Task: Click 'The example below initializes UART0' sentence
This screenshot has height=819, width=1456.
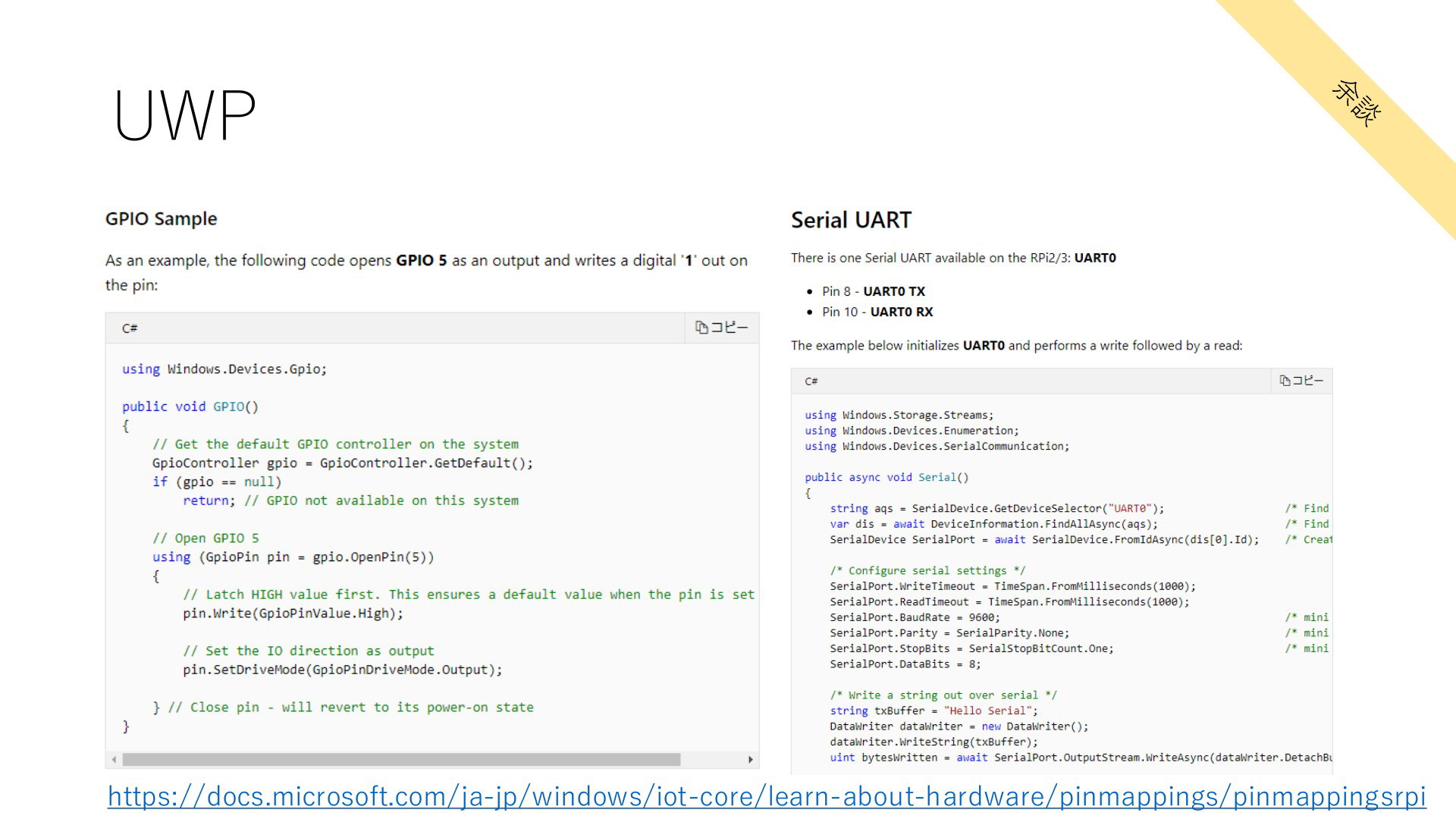Action: click(1016, 345)
